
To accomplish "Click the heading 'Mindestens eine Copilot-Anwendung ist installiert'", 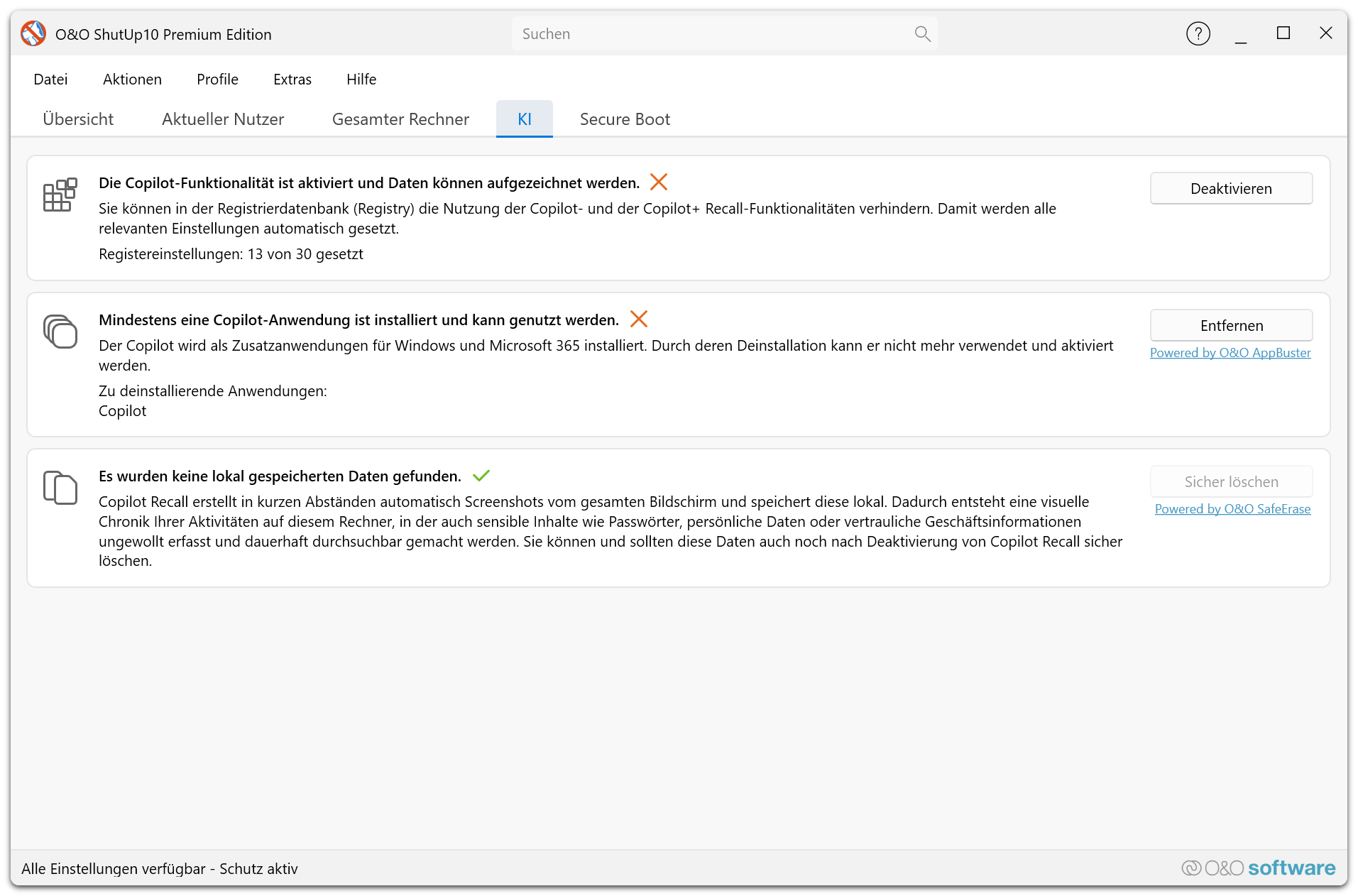I will click(358, 320).
